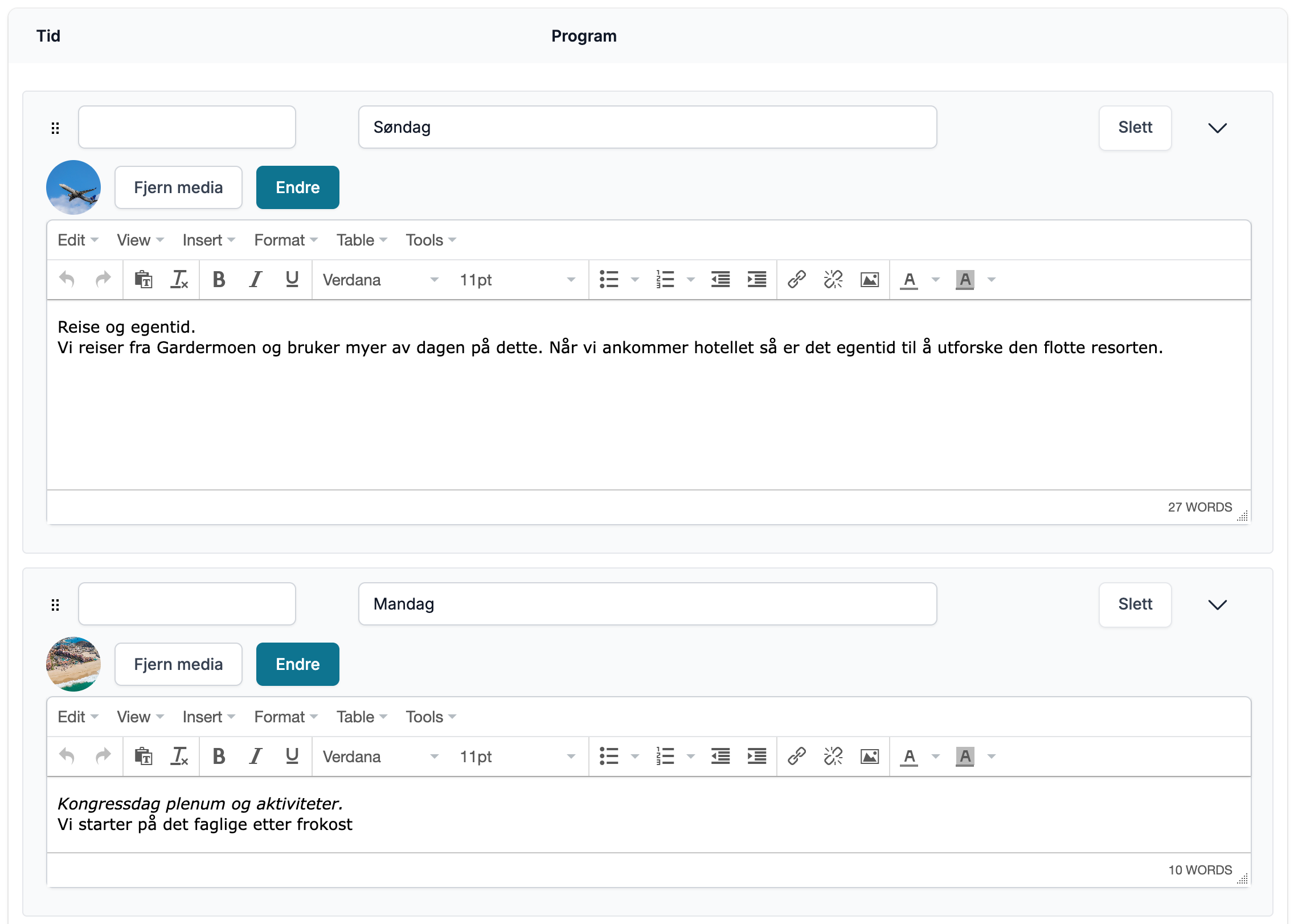Click bullet list icon in Mandag editor

pos(609,757)
